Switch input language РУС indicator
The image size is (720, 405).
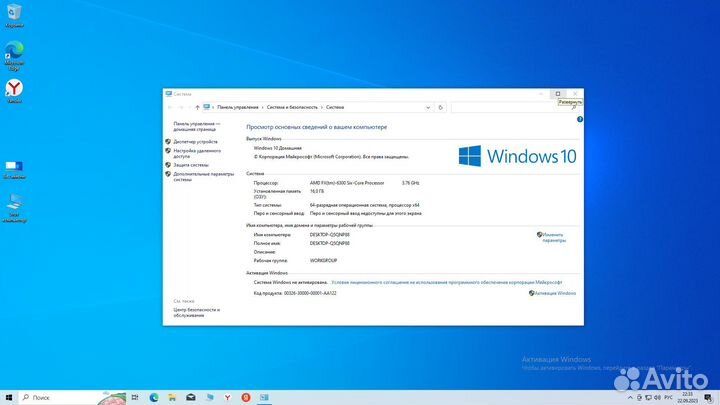(x=669, y=398)
